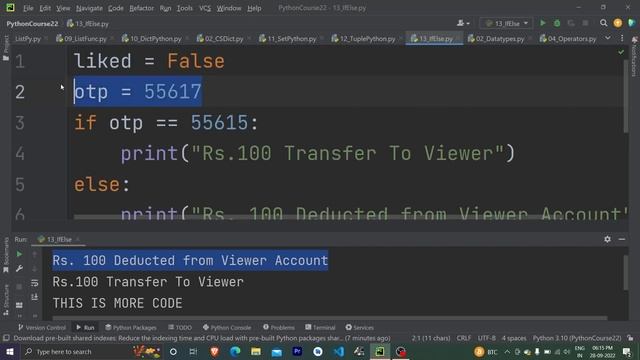
Task: Open the Project tool window sidebar
Action: (6, 48)
